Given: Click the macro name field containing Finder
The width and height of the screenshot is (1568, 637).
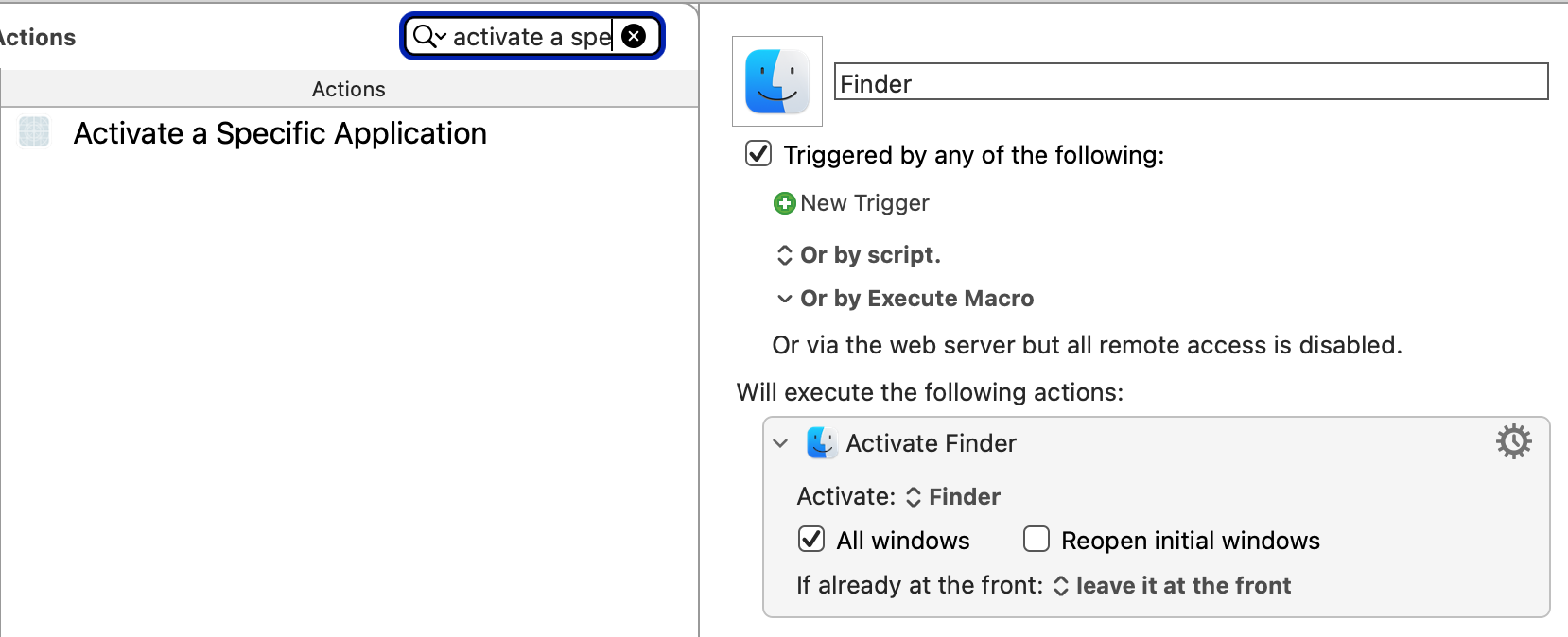Looking at the screenshot, I should tap(1191, 82).
